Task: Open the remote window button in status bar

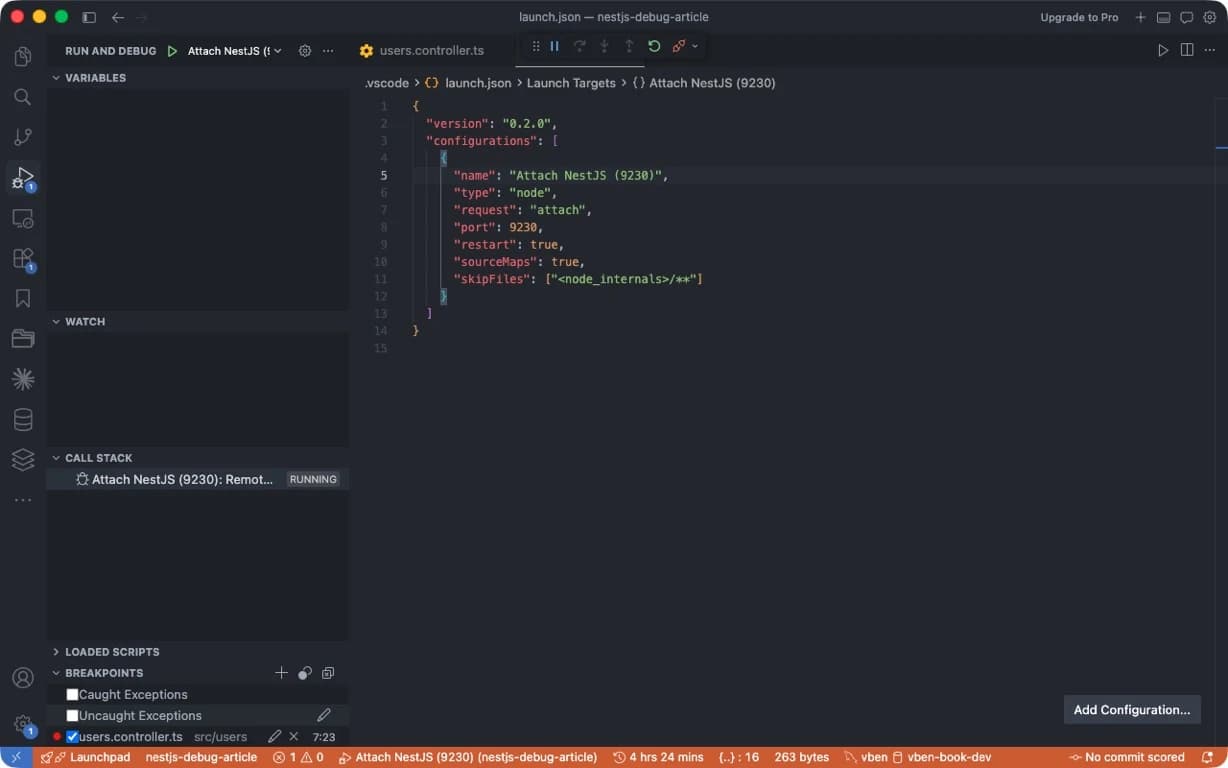Action: 16,757
